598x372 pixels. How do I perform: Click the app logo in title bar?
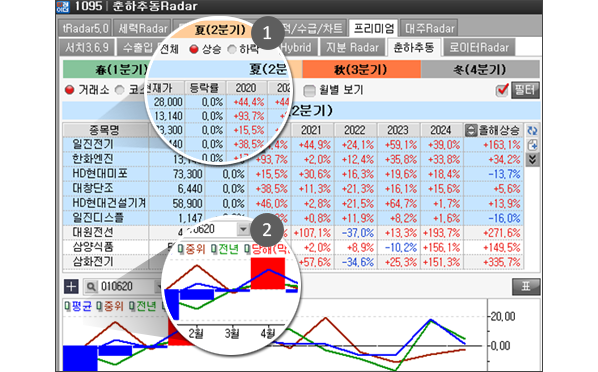click(63, 6)
